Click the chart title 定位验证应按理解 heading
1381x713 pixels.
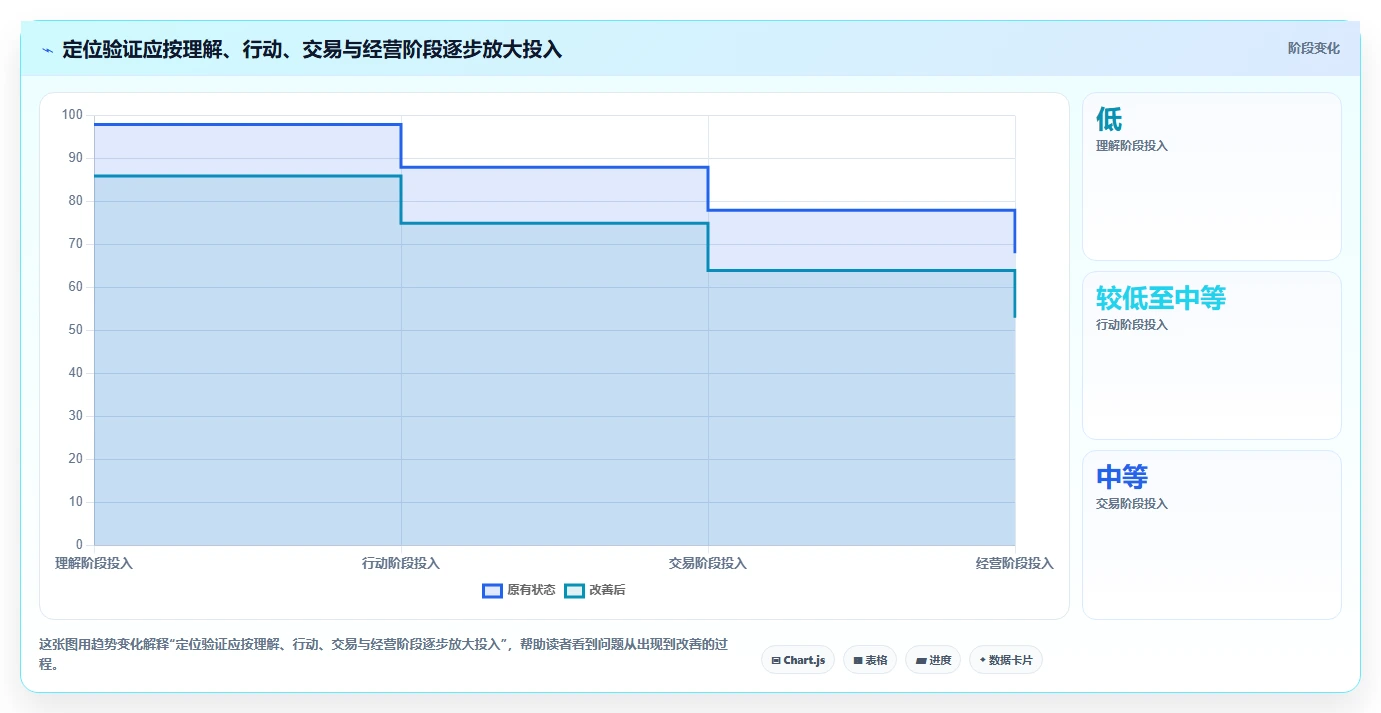click(312, 49)
